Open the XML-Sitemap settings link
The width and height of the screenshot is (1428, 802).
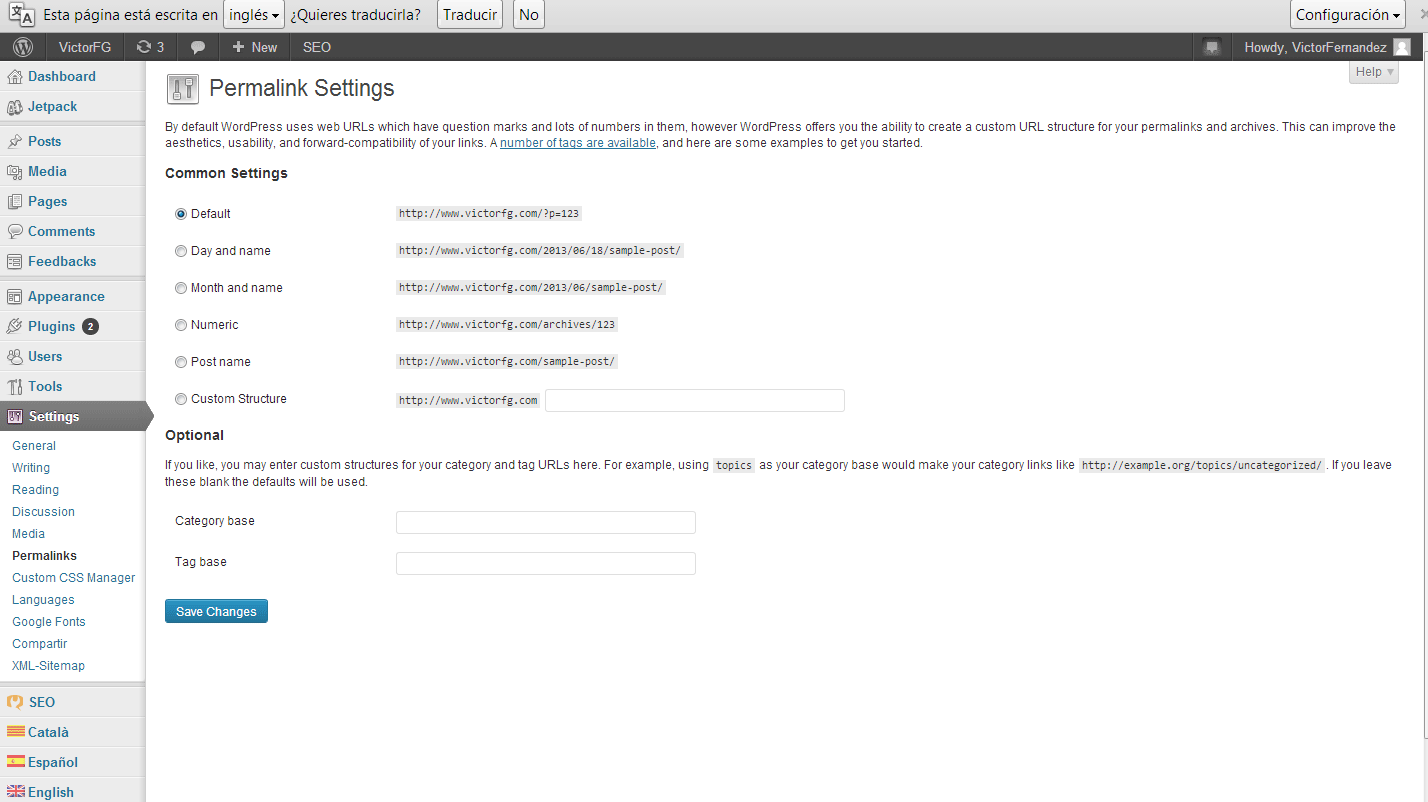(48, 666)
